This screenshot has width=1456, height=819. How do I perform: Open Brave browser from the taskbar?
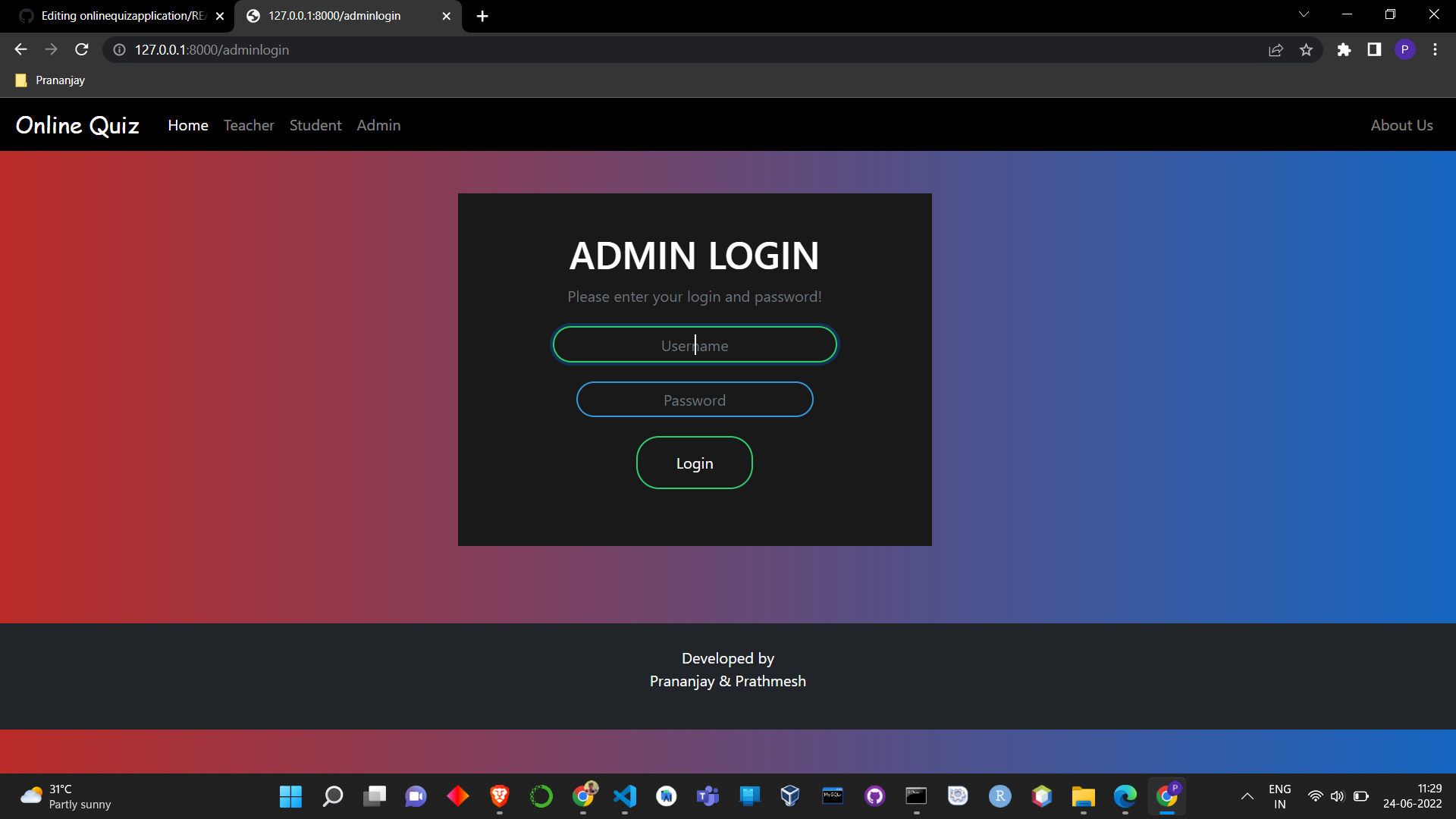pyautogui.click(x=500, y=796)
